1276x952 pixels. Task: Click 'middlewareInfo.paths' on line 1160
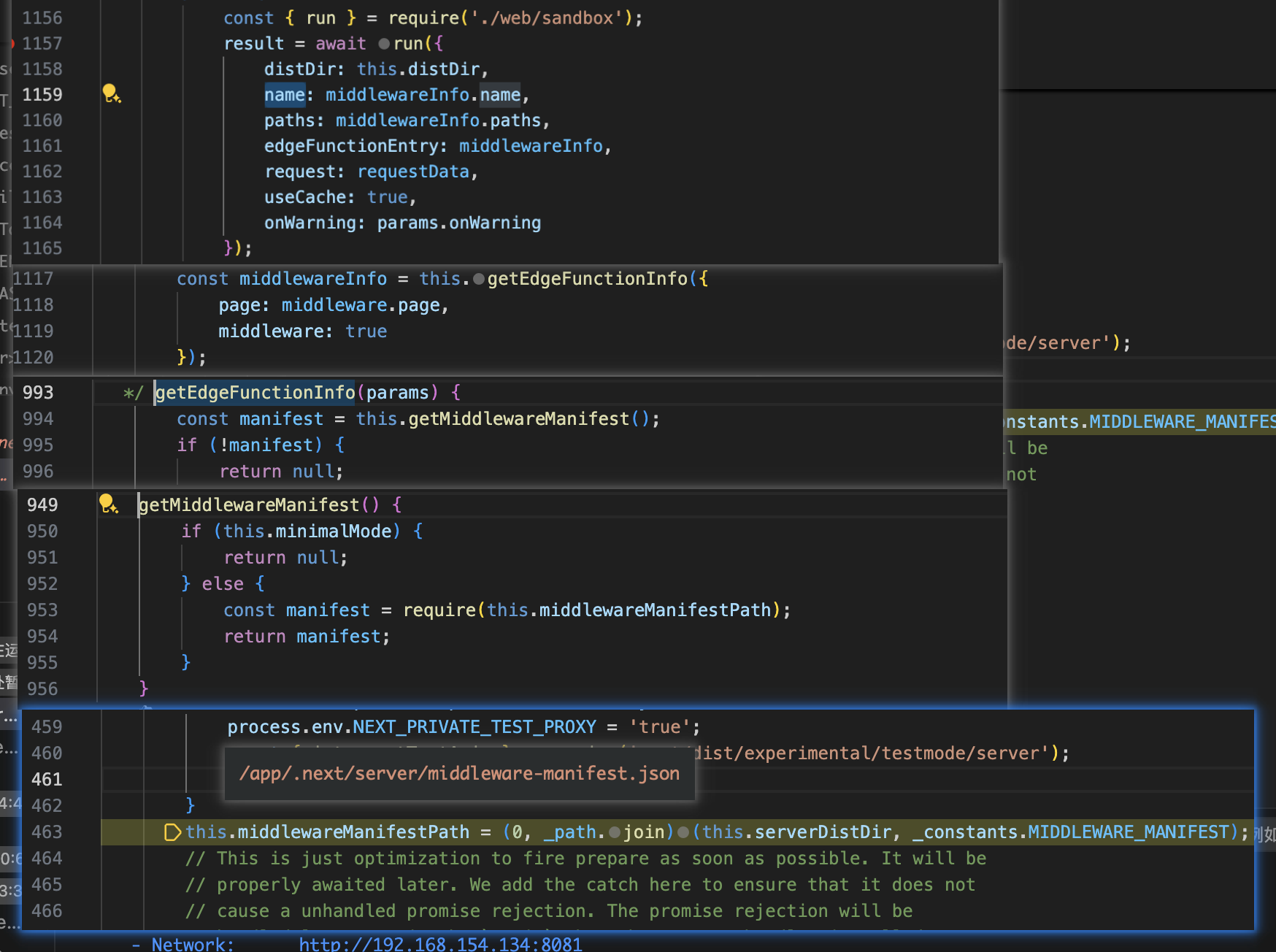pos(438,120)
